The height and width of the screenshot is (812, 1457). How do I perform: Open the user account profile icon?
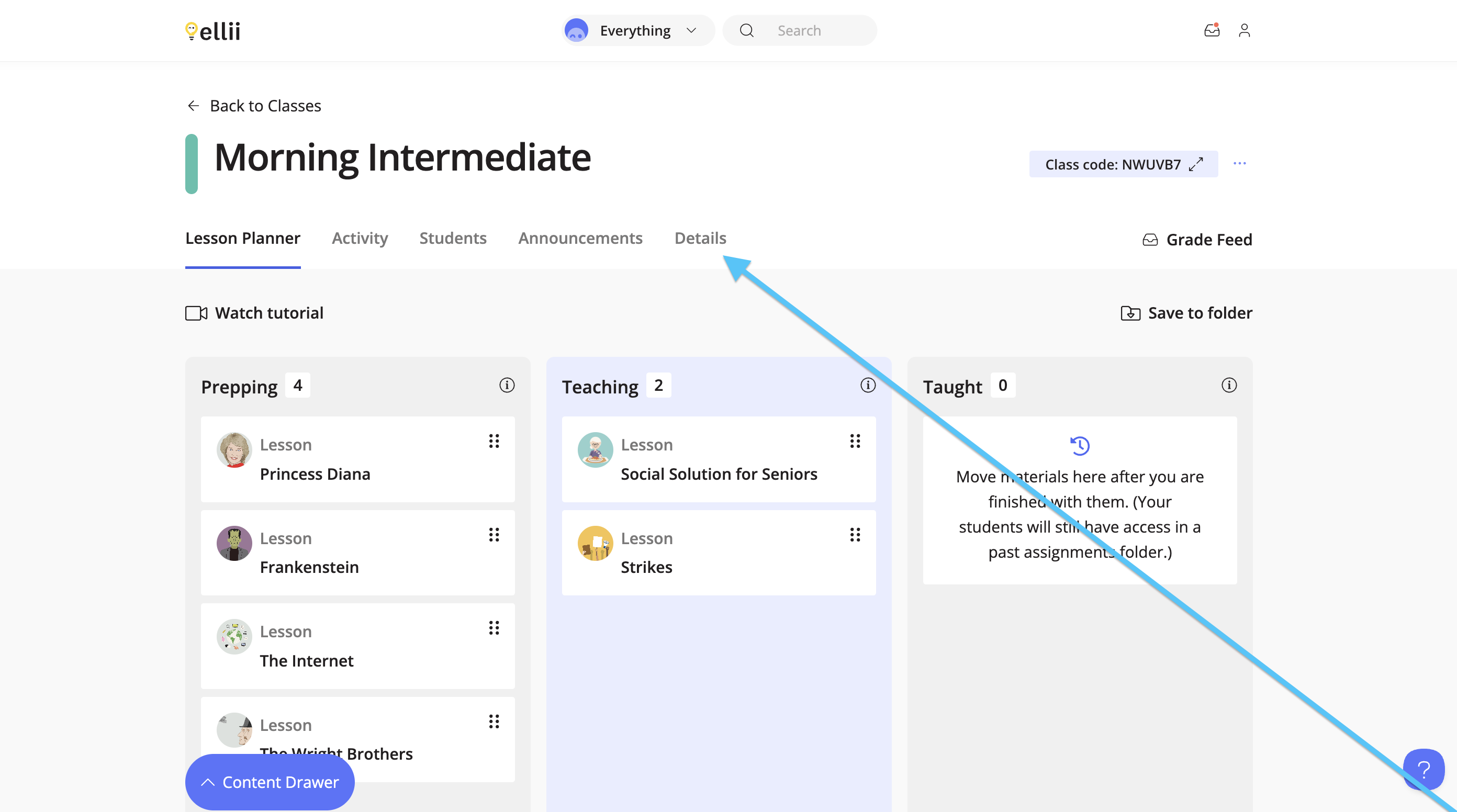[1245, 30]
